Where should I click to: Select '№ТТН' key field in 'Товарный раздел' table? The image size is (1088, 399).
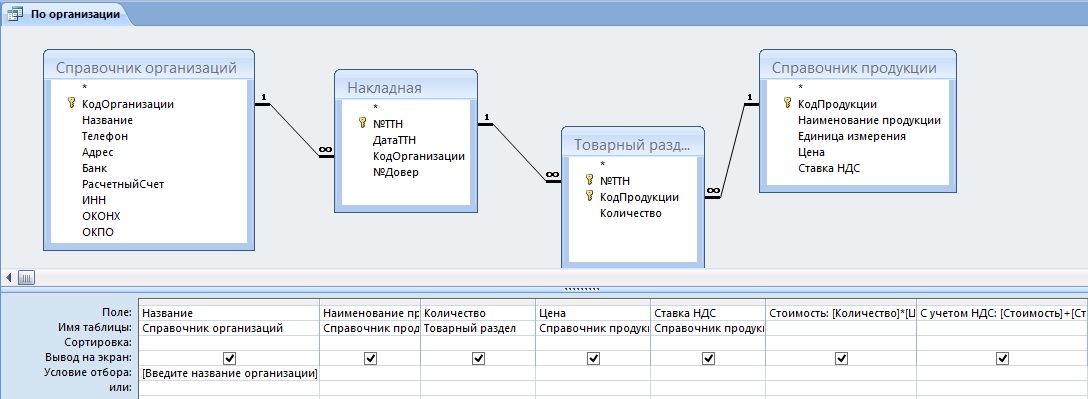point(615,181)
